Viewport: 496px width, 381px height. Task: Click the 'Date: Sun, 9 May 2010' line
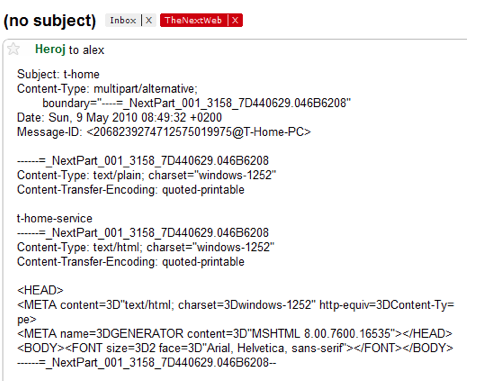119,118
